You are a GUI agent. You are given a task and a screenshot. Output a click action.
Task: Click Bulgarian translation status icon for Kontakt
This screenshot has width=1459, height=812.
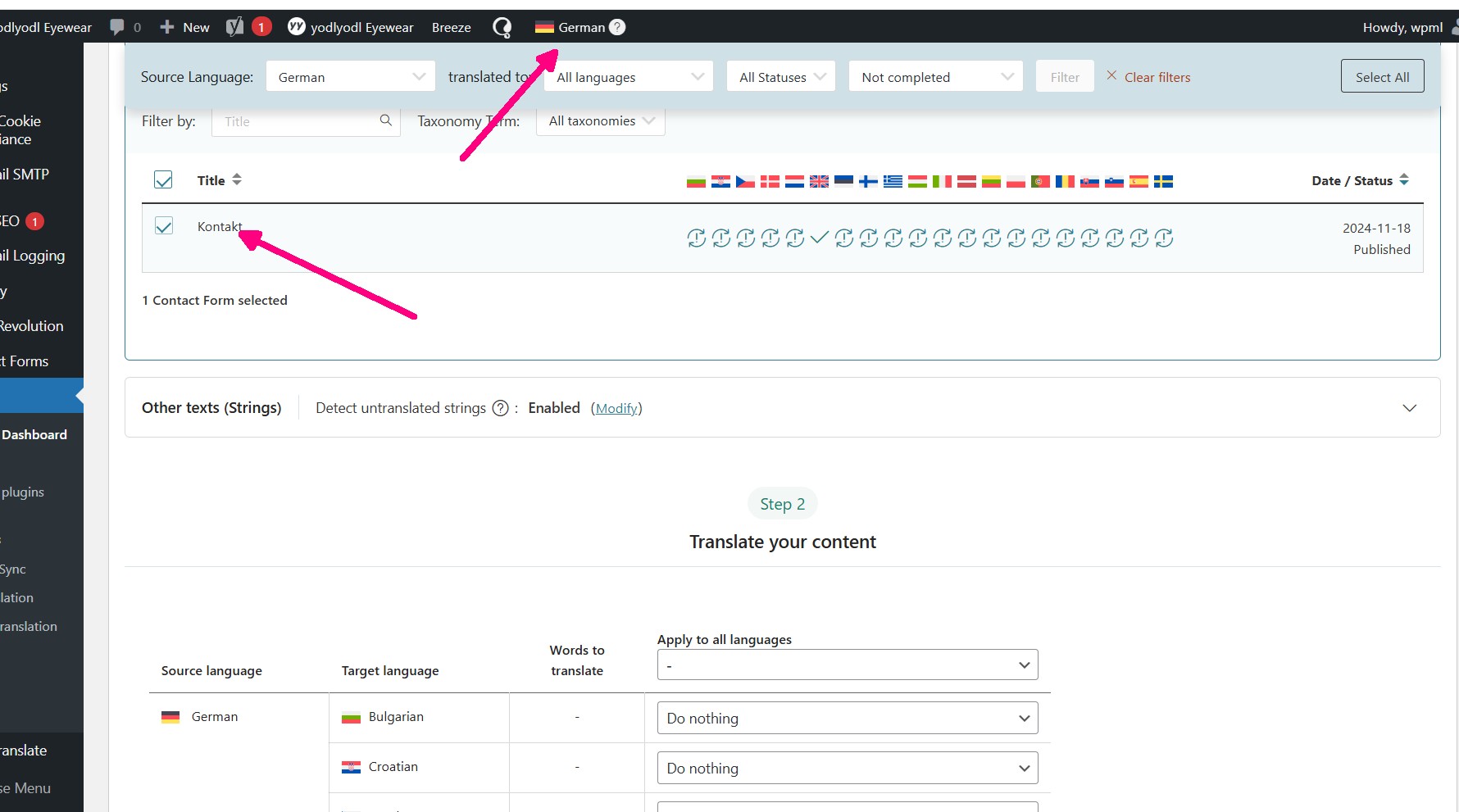pyautogui.click(x=696, y=238)
